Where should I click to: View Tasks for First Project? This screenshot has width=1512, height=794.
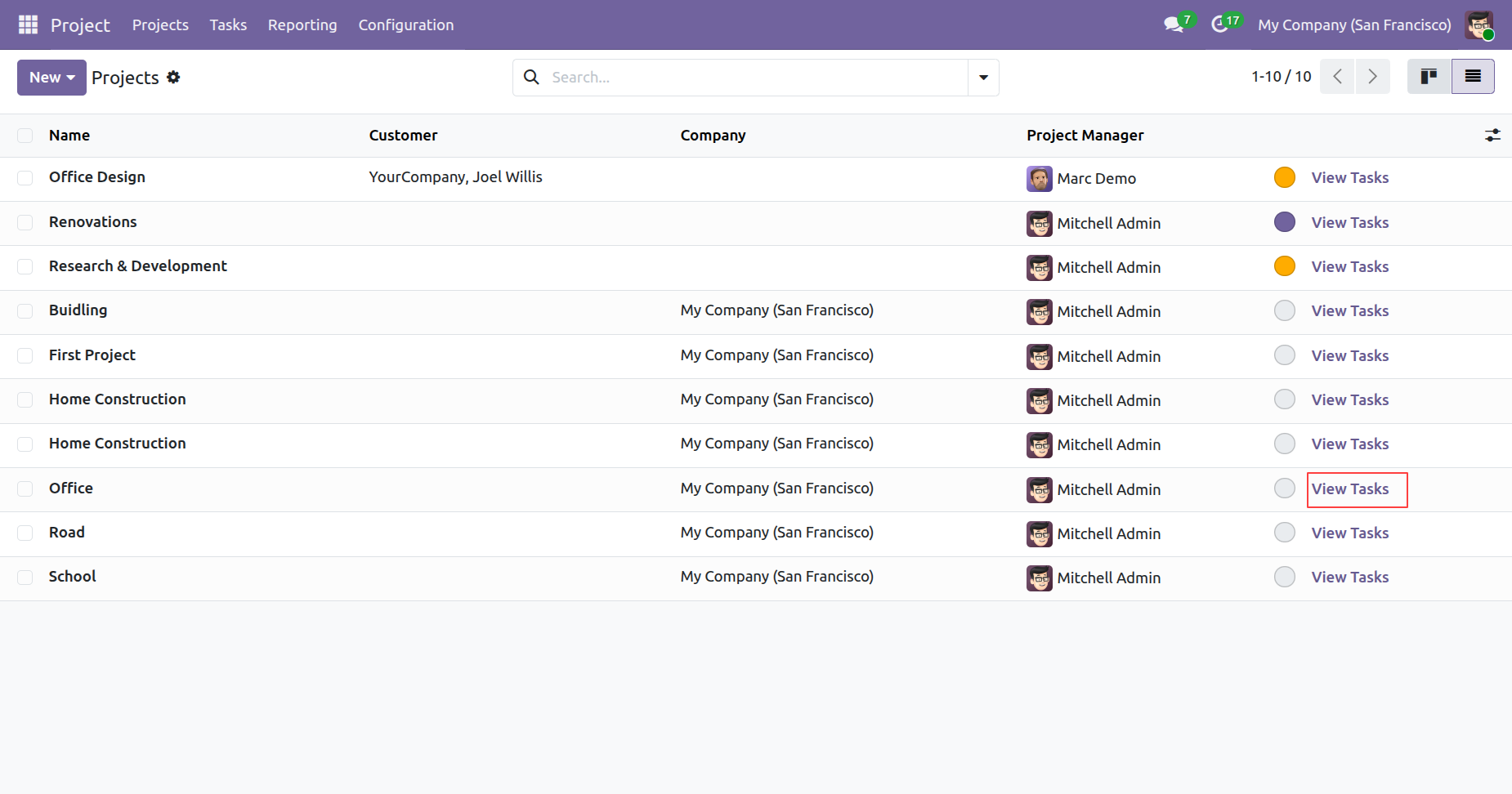point(1349,355)
